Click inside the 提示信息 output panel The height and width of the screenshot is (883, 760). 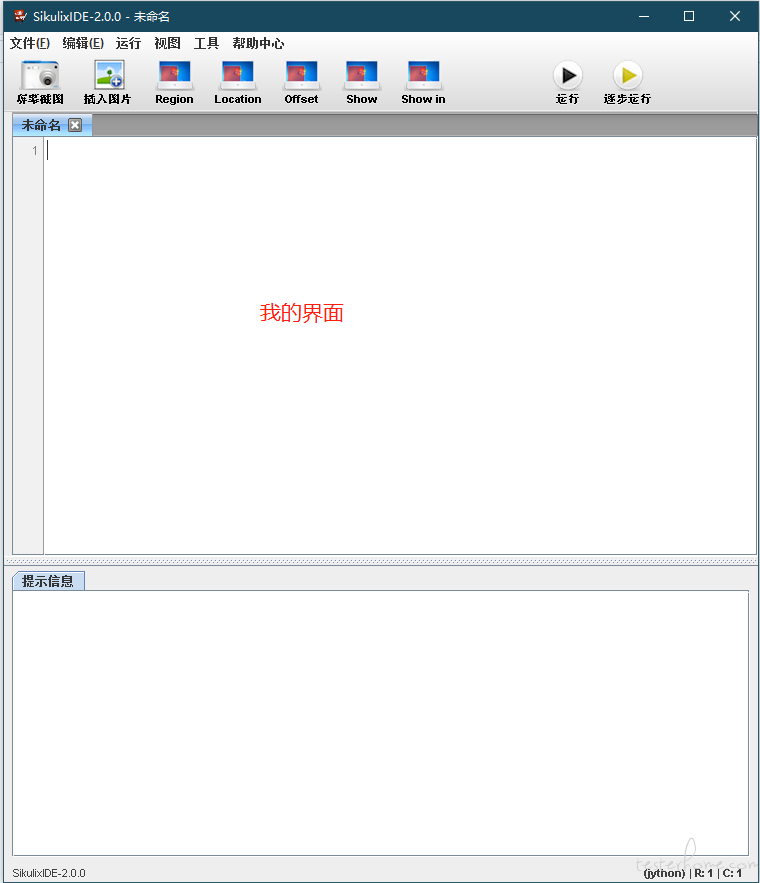pyautogui.click(x=381, y=723)
